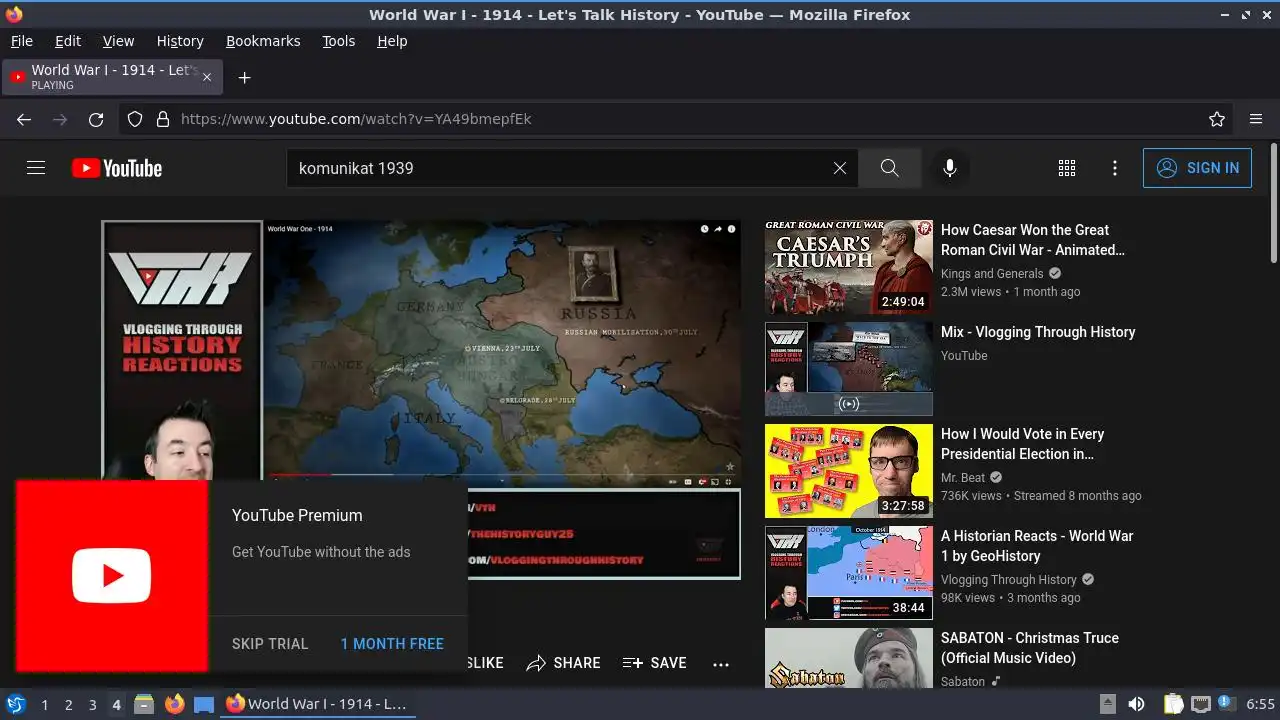The height and width of the screenshot is (720, 1280).
Task: Open the Firefox application menu
Action: point(1256,119)
